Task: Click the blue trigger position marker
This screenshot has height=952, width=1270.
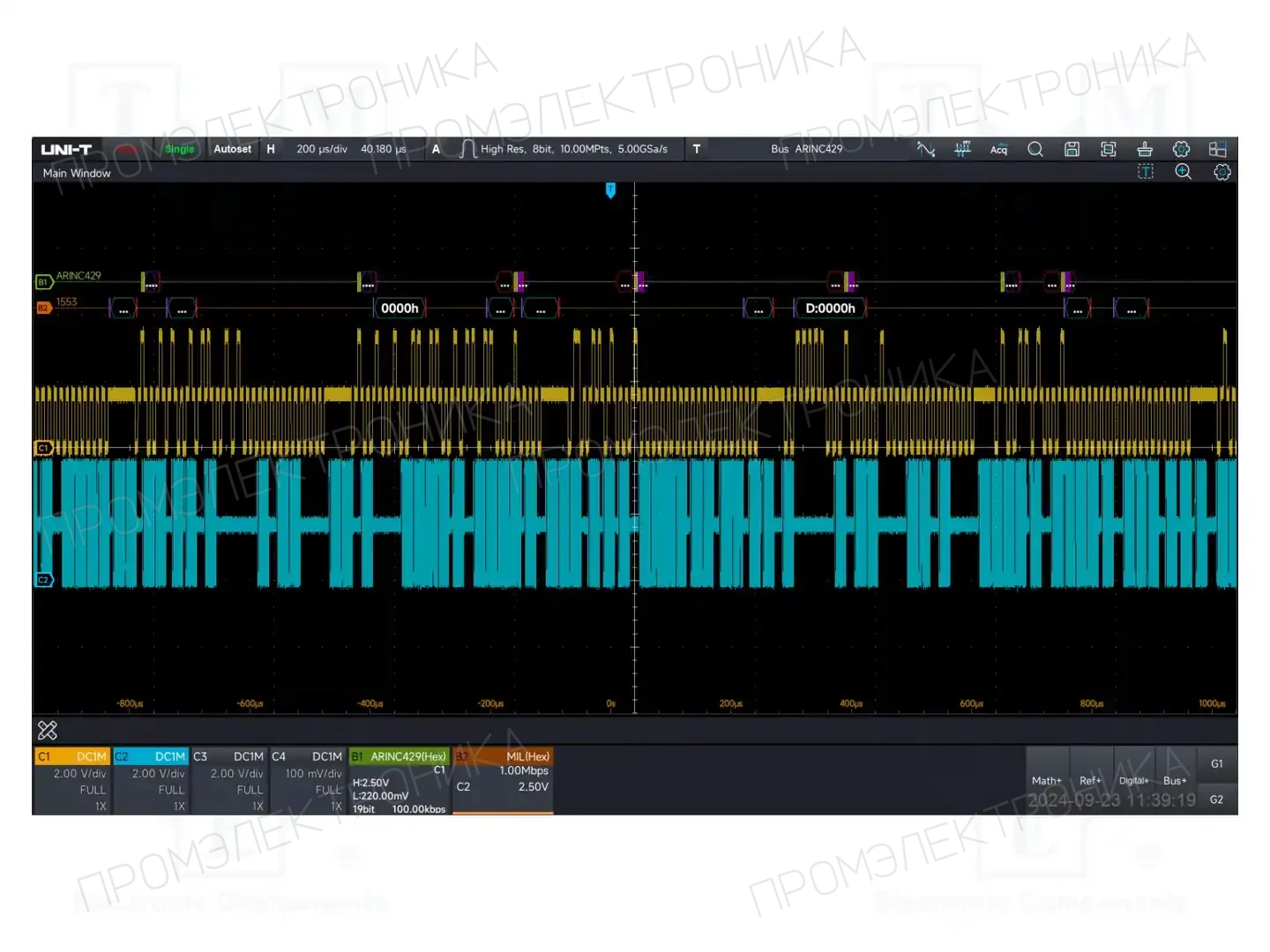Action: tap(610, 190)
